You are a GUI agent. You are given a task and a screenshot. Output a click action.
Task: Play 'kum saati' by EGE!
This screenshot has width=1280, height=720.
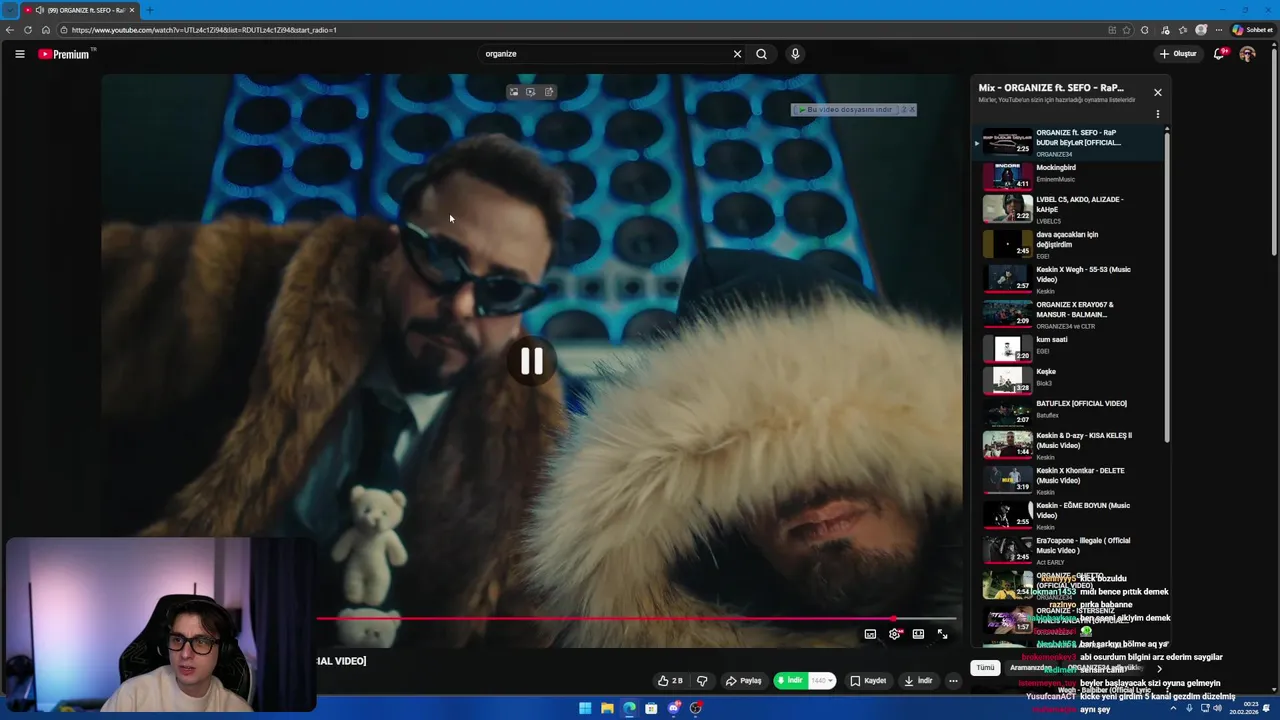1070,348
